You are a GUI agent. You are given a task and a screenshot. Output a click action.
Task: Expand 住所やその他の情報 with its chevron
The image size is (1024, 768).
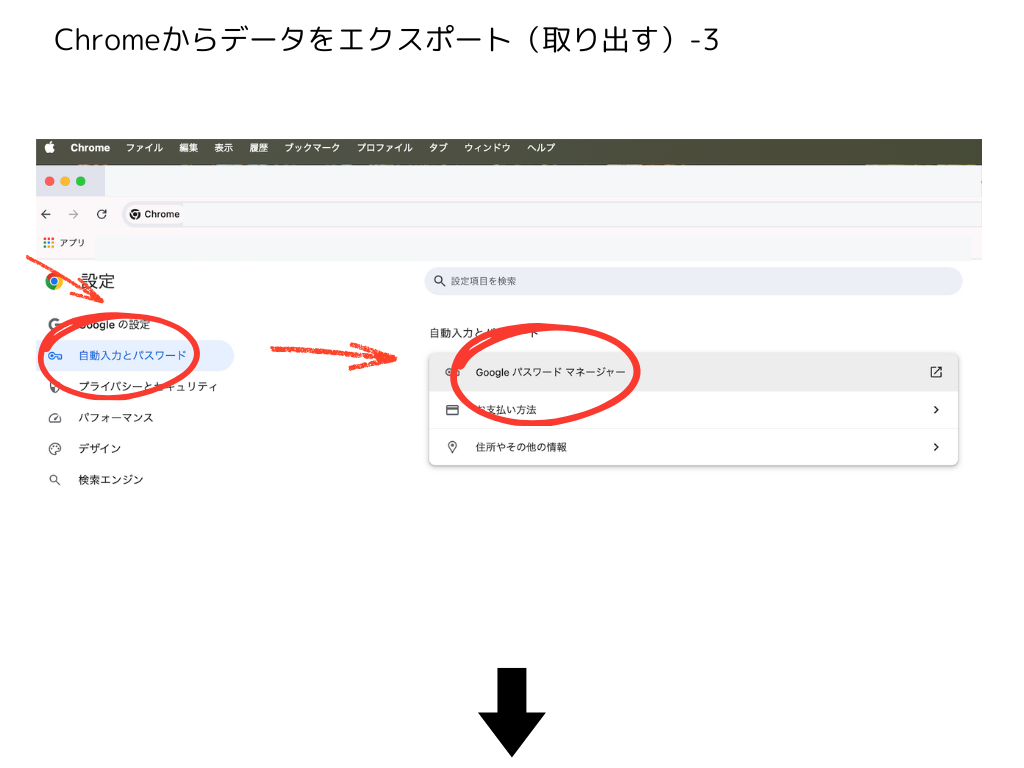pyautogui.click(x=936, y=447)
